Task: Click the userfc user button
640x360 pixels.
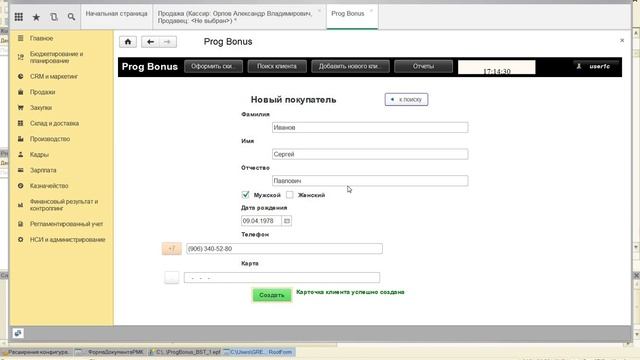Action: point(596,66)
